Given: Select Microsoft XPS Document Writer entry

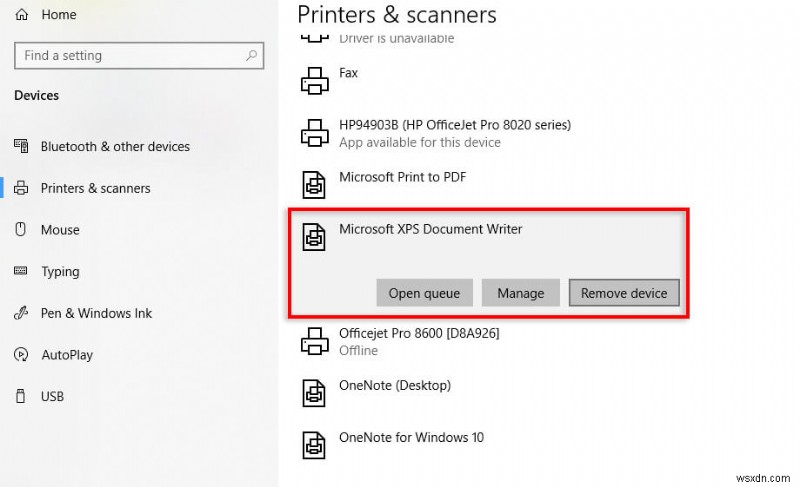Looking at the screenshot, I should (431, 229).
